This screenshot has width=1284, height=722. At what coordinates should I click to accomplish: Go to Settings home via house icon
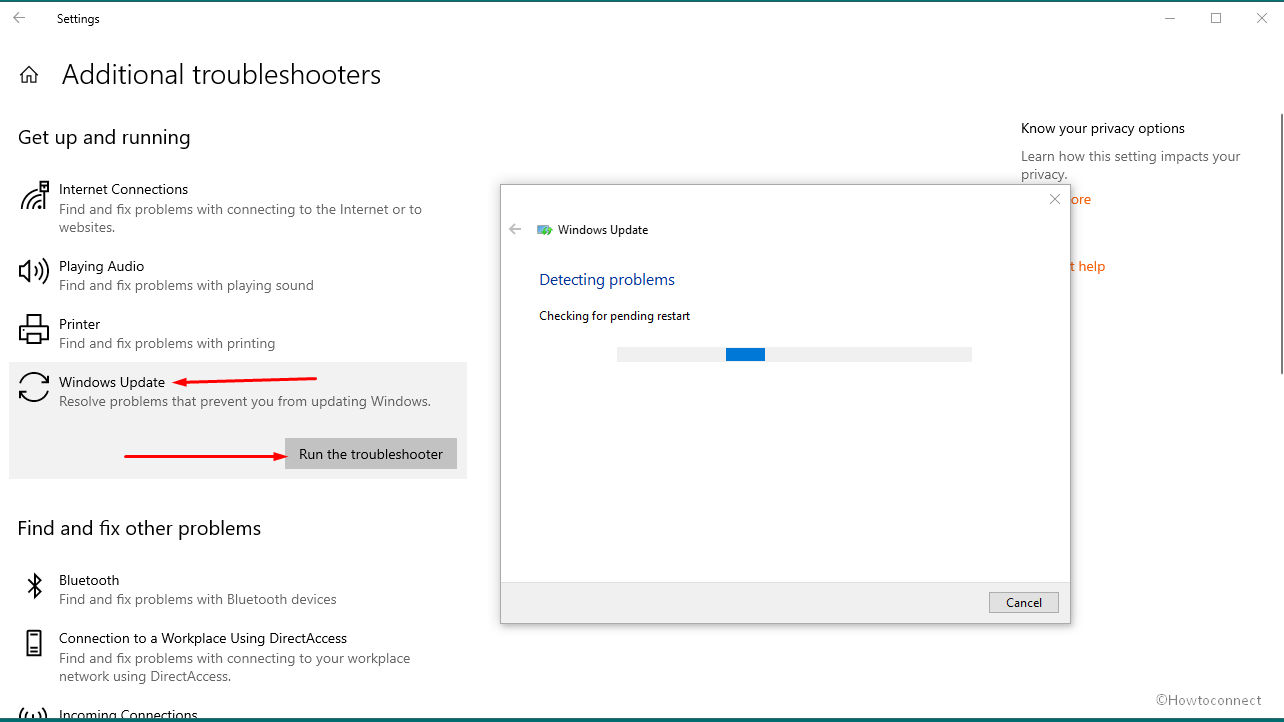29,75
